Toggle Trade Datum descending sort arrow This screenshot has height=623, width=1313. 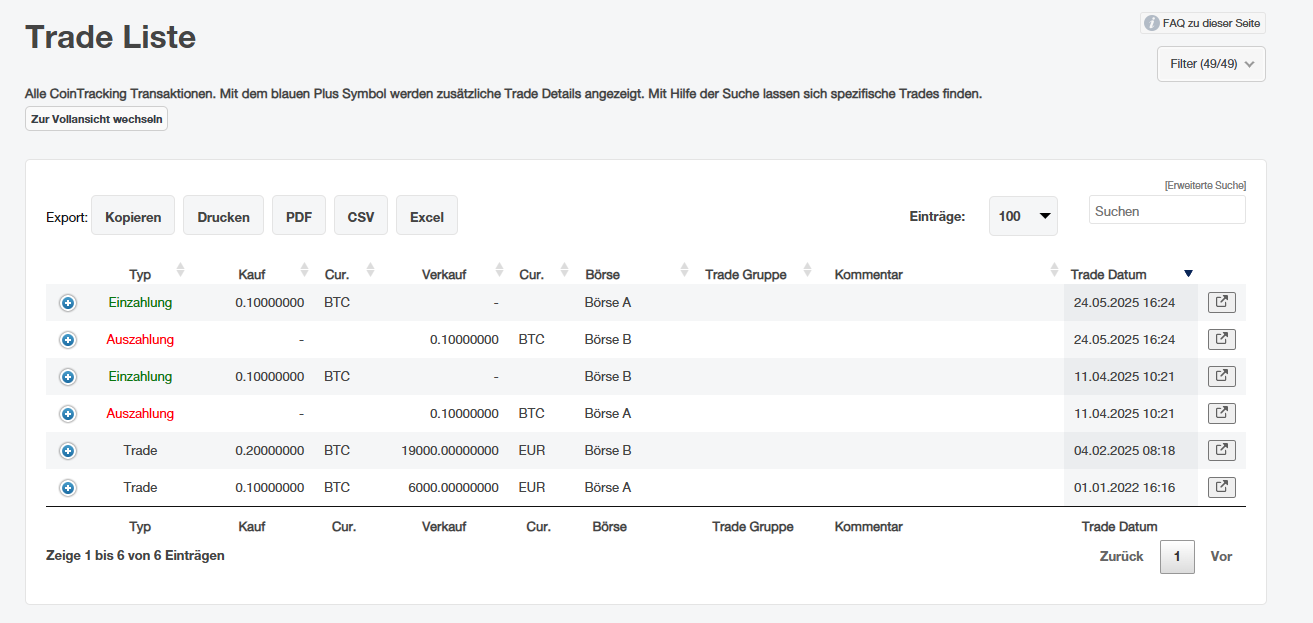point(1188,274)
